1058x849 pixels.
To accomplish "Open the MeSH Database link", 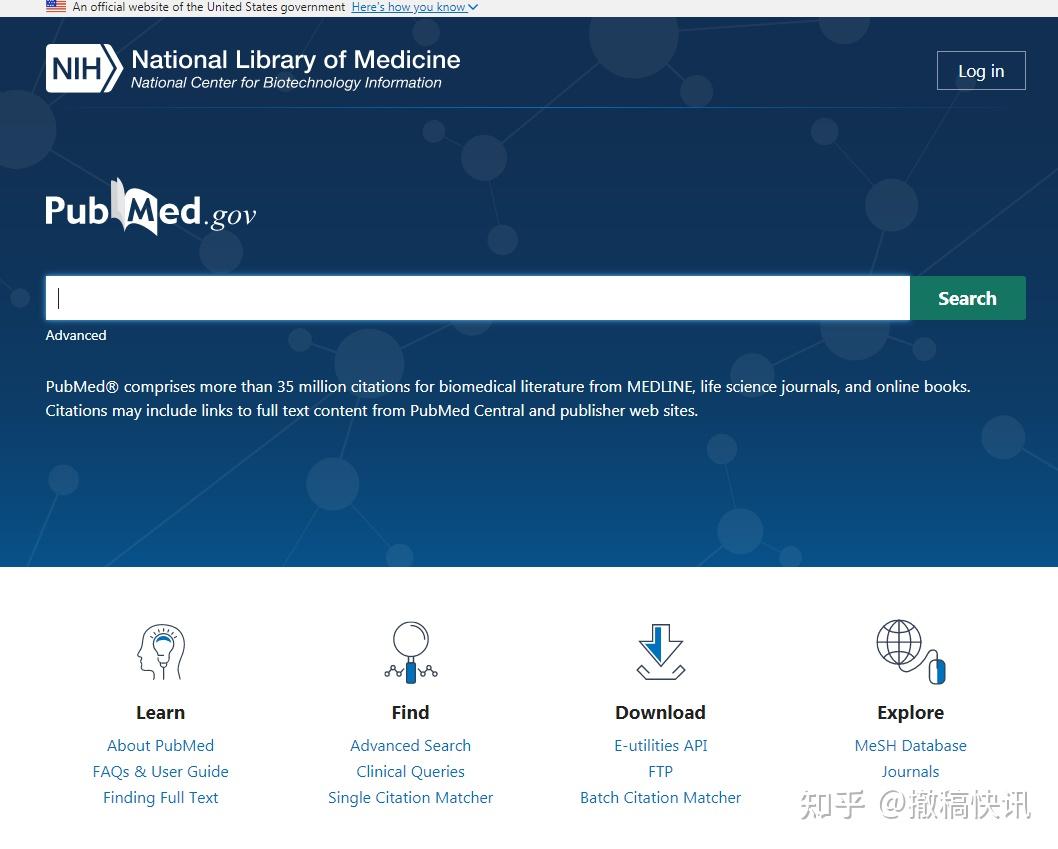I will (910, 745).
